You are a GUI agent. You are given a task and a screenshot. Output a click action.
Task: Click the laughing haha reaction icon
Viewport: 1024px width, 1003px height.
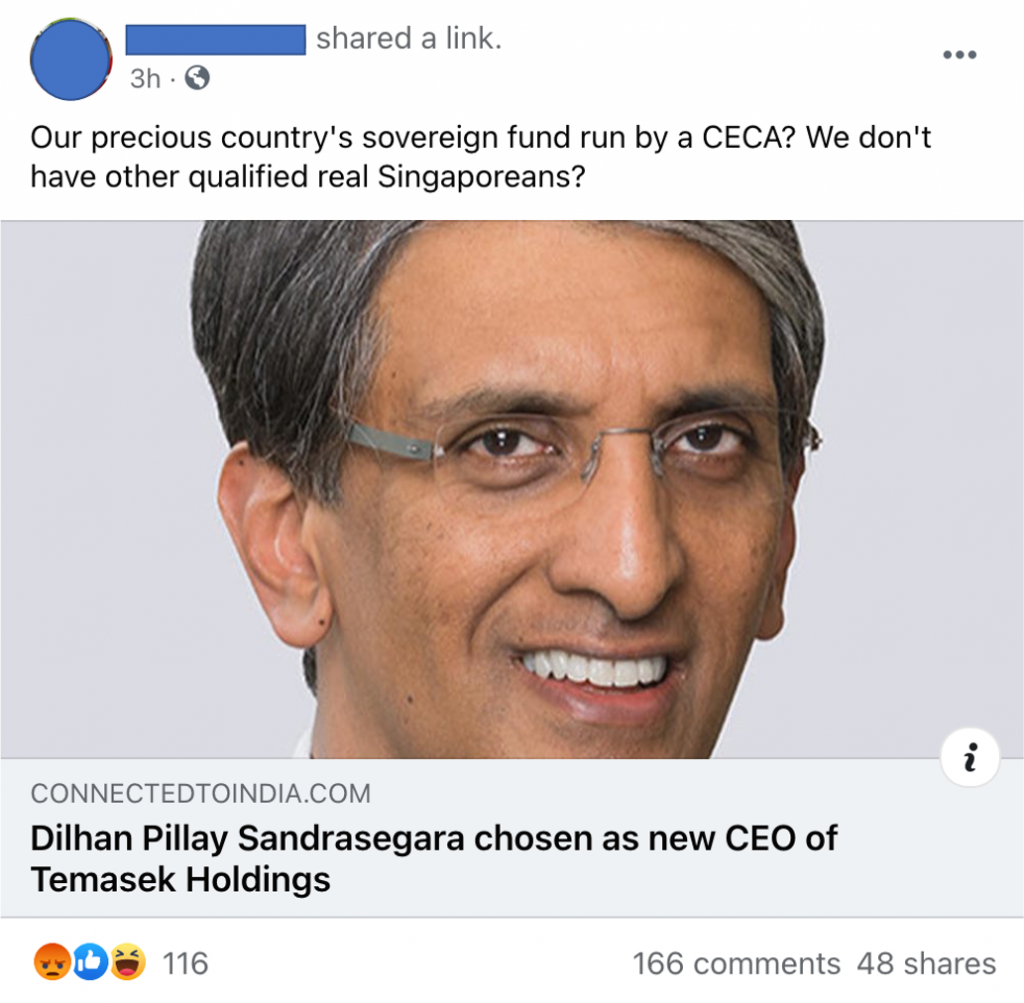click(x=127, y=962)
